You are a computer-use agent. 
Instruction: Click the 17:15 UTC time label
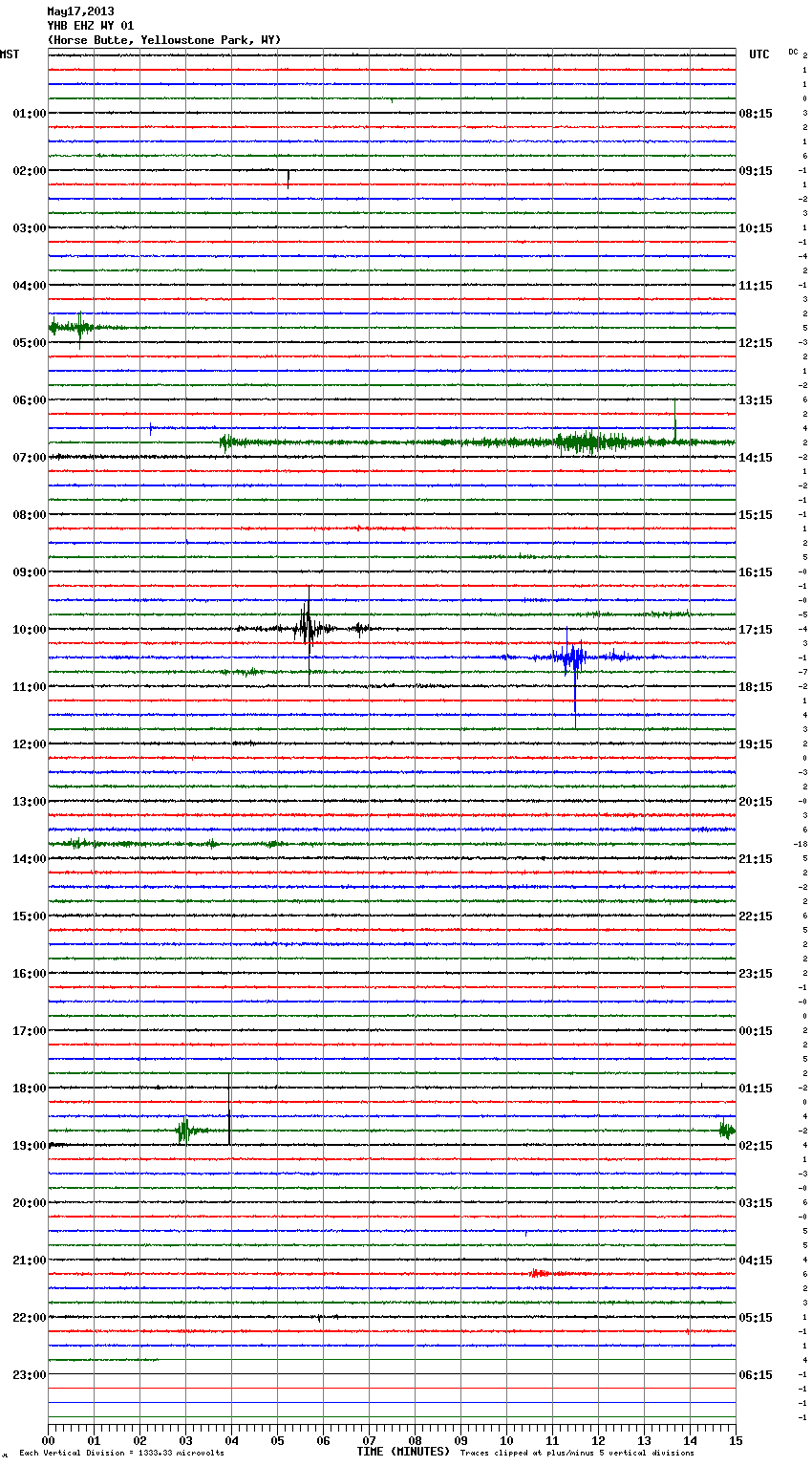tap(756, 630)
